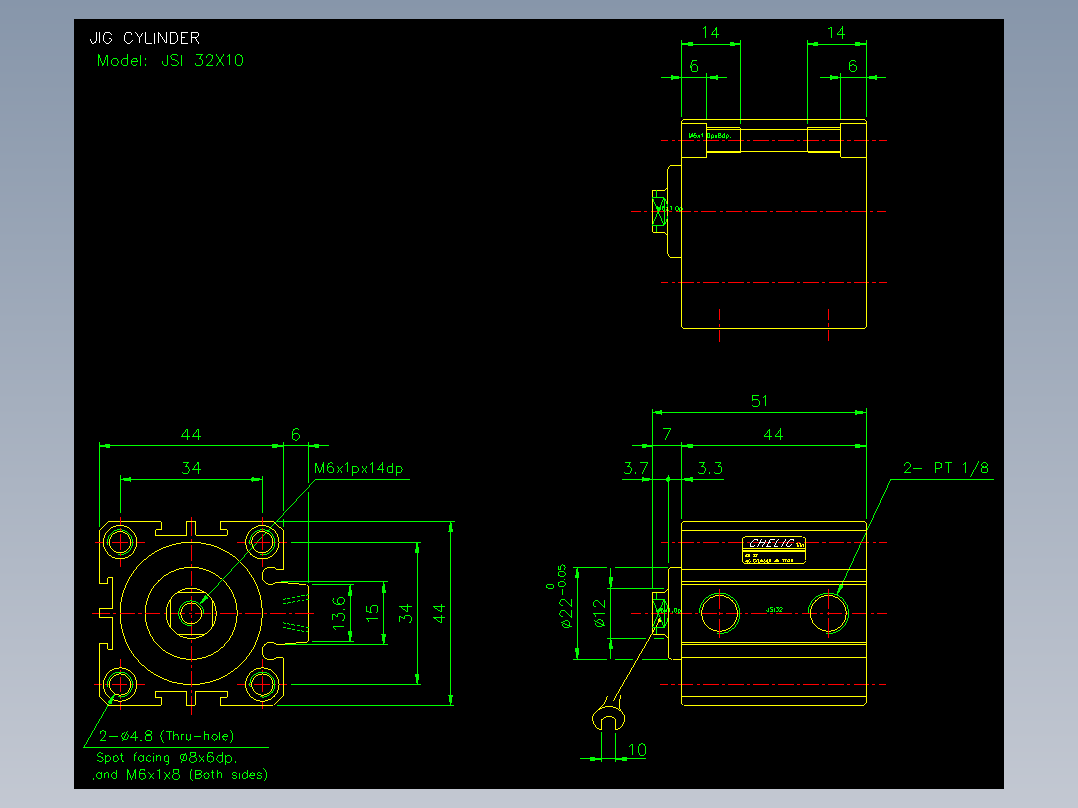Select the "2-ø4.8 (Thru-hole)" note
The image size is (1078, 808).
[166, 736]
